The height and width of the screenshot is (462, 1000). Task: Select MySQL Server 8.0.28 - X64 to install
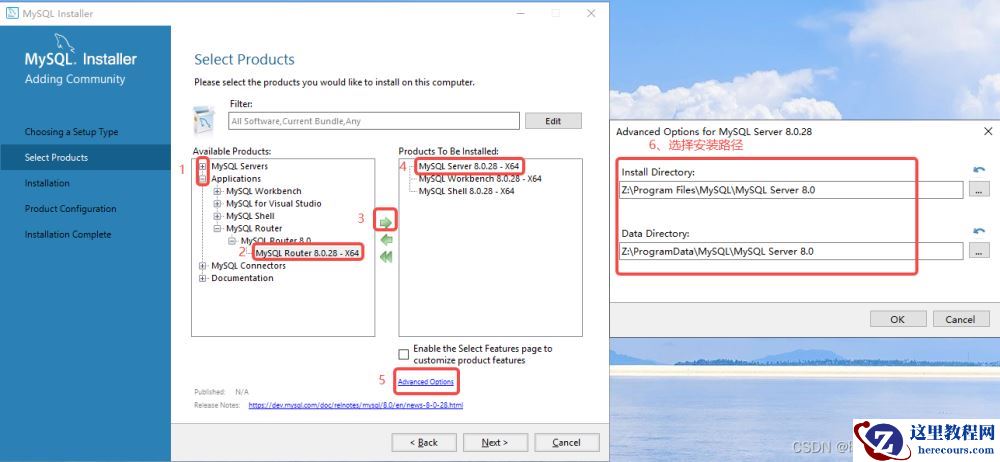(469, 166)
